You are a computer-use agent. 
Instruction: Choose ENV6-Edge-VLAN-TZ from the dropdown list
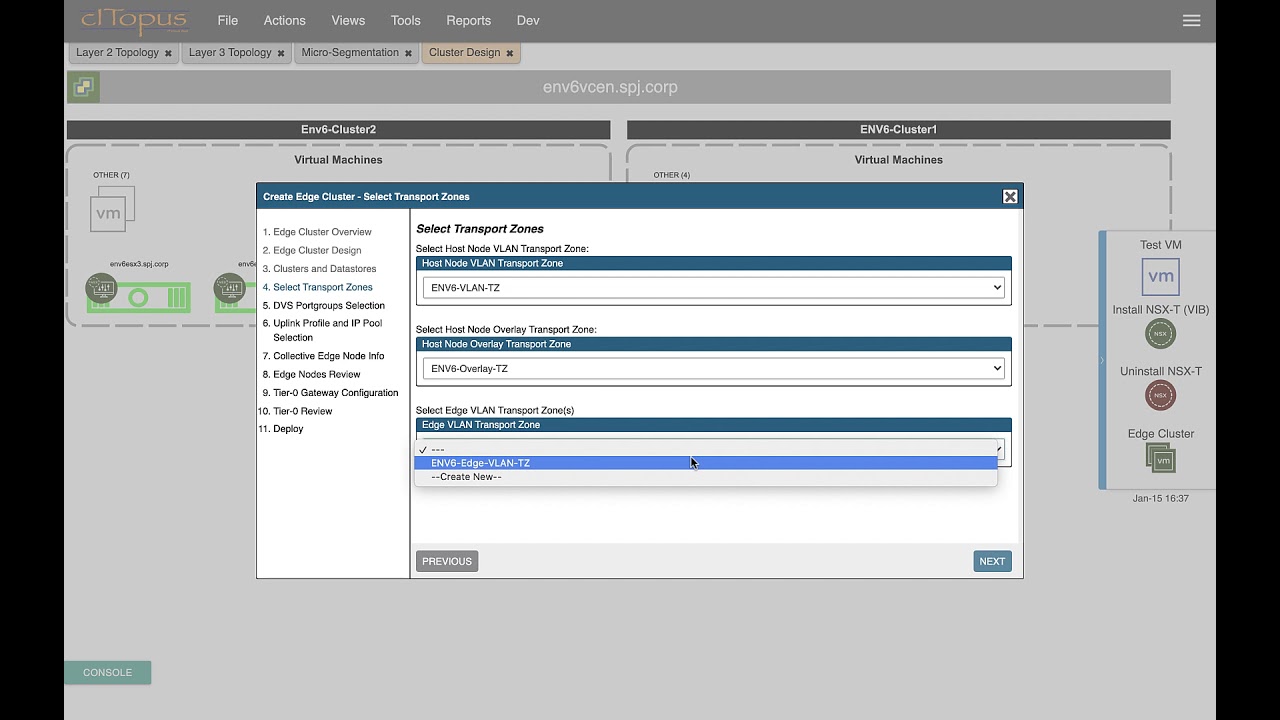pyautogui.click(x=480, y=463)
